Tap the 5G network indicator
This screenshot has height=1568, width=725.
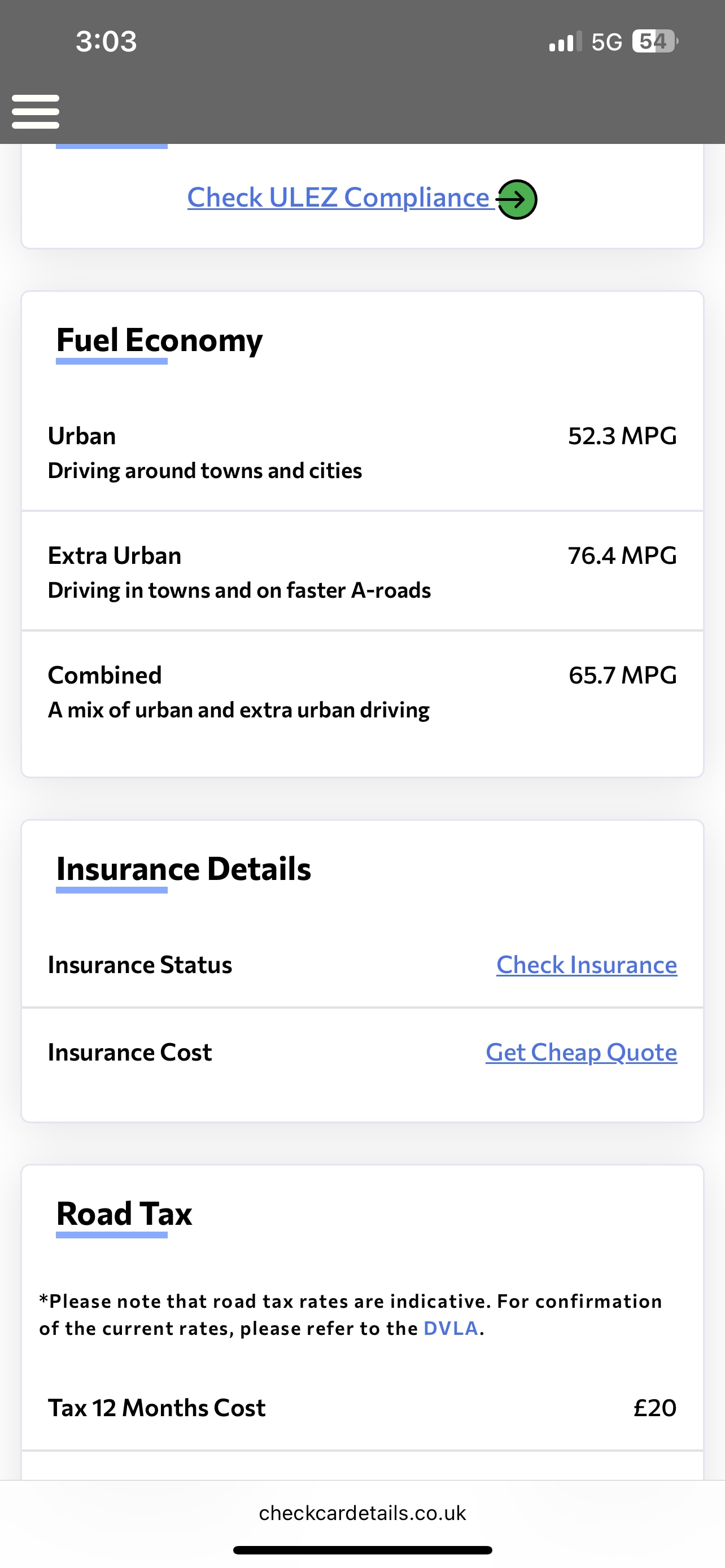(606, 42)
